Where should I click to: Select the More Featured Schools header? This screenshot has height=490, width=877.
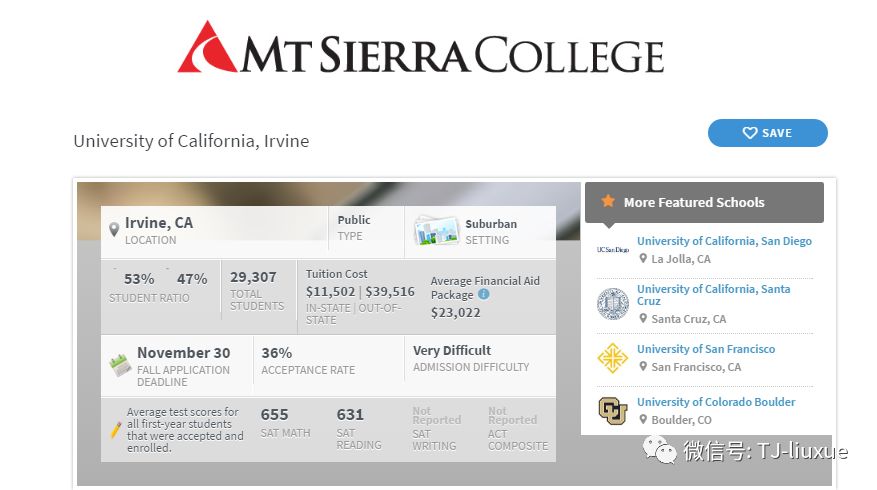[x=704, y=202]
